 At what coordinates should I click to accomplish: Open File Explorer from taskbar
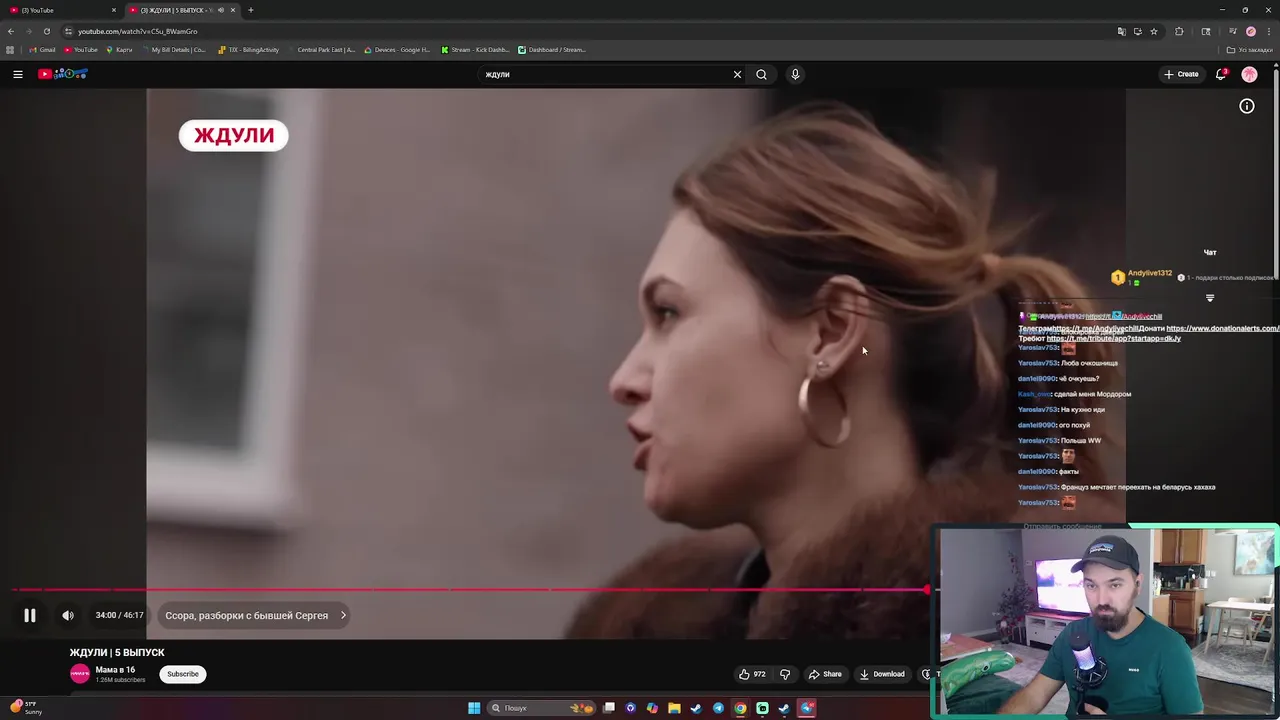pos(674,708)
